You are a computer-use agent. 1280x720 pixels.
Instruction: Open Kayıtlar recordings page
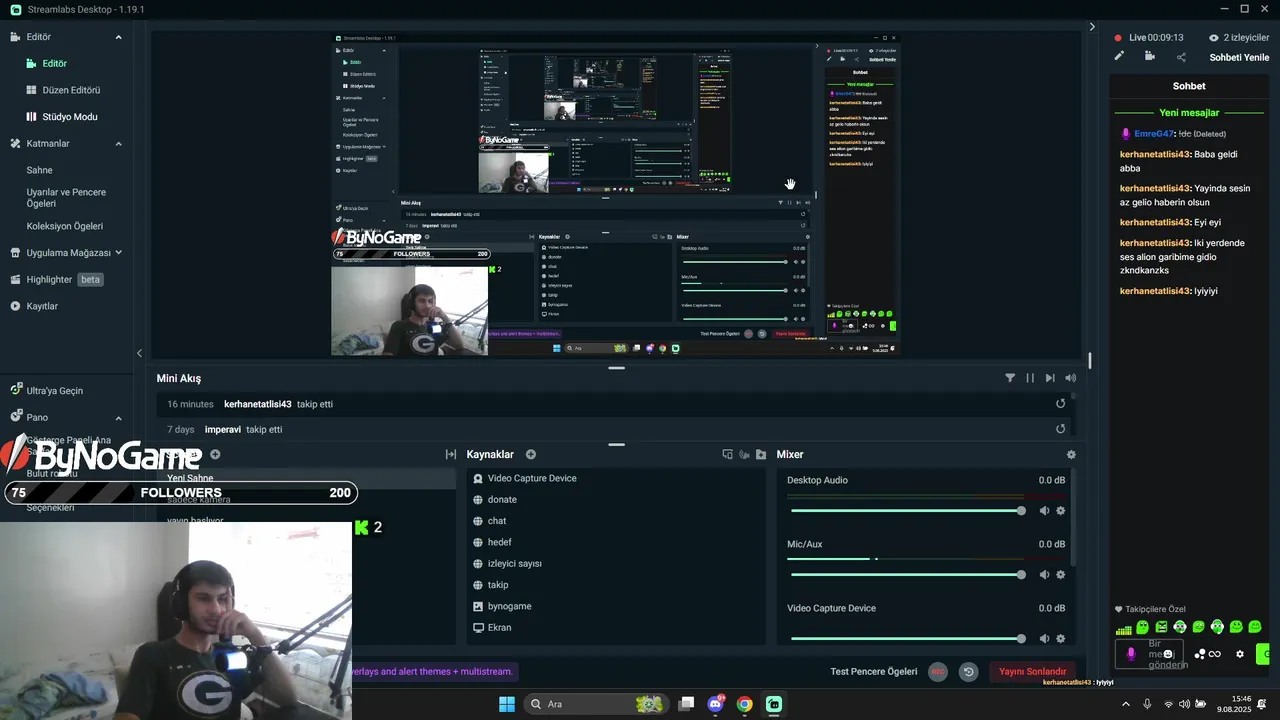pyautogui.click(x=42, y=306)
